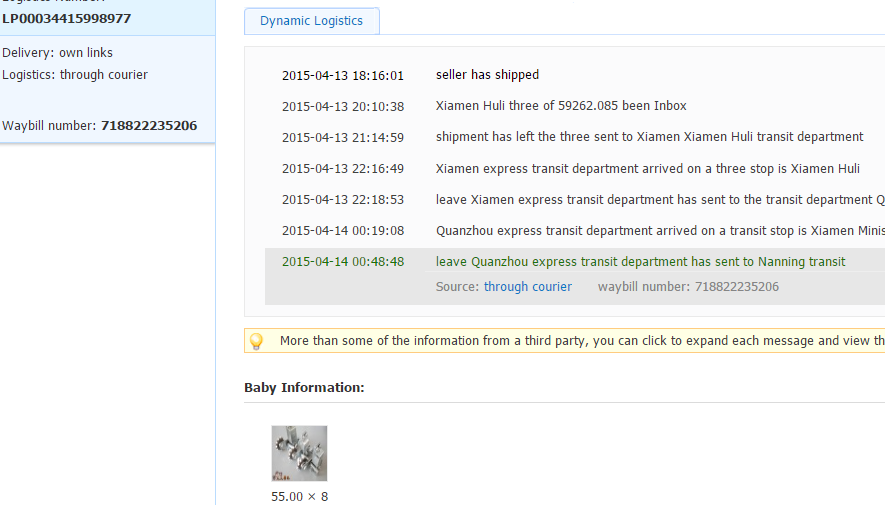Click the 2015-04-14 00:48:48 timestamp
Screen dimensions: 885x505
point(342,262)
